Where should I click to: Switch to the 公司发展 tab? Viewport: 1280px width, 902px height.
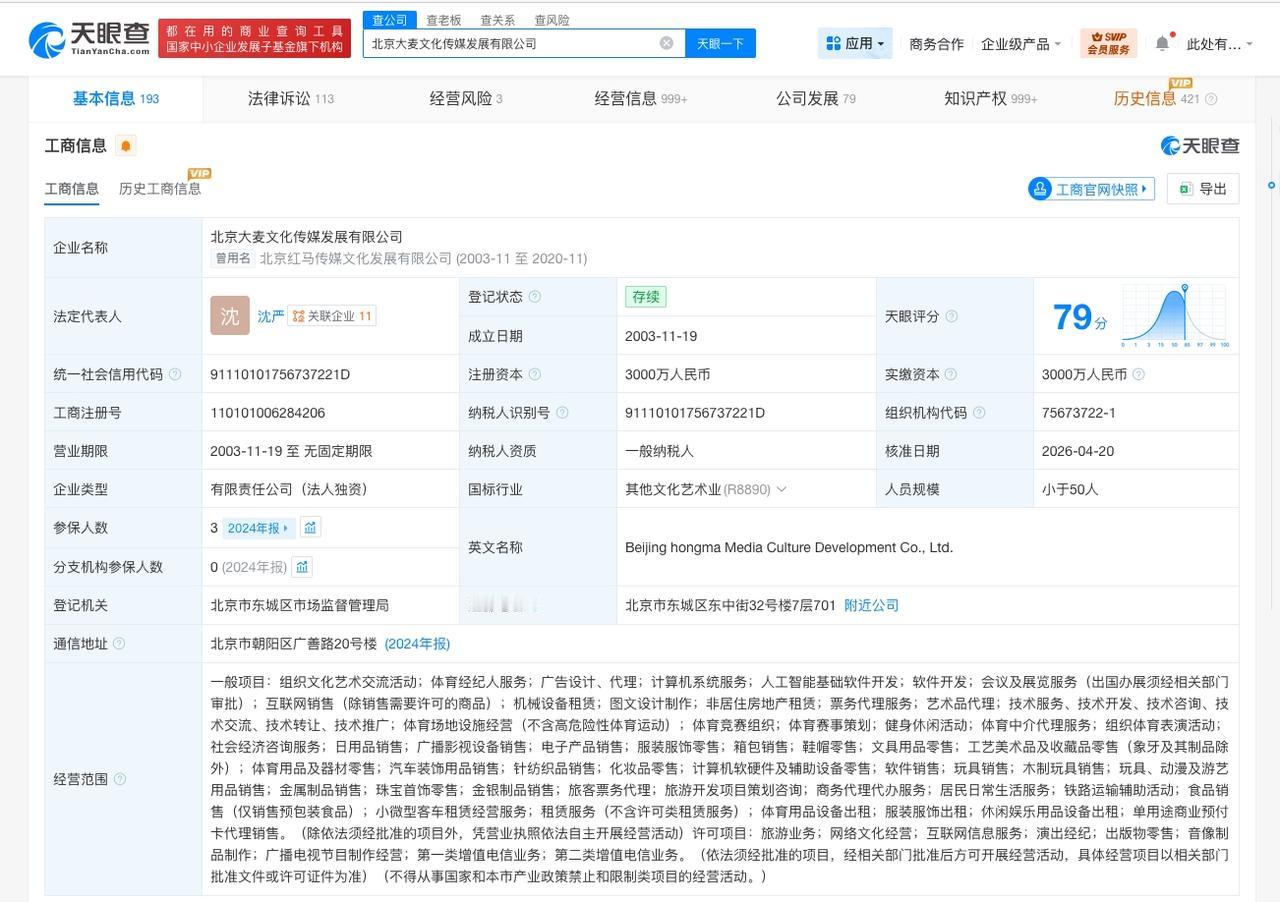pos(816,98)
